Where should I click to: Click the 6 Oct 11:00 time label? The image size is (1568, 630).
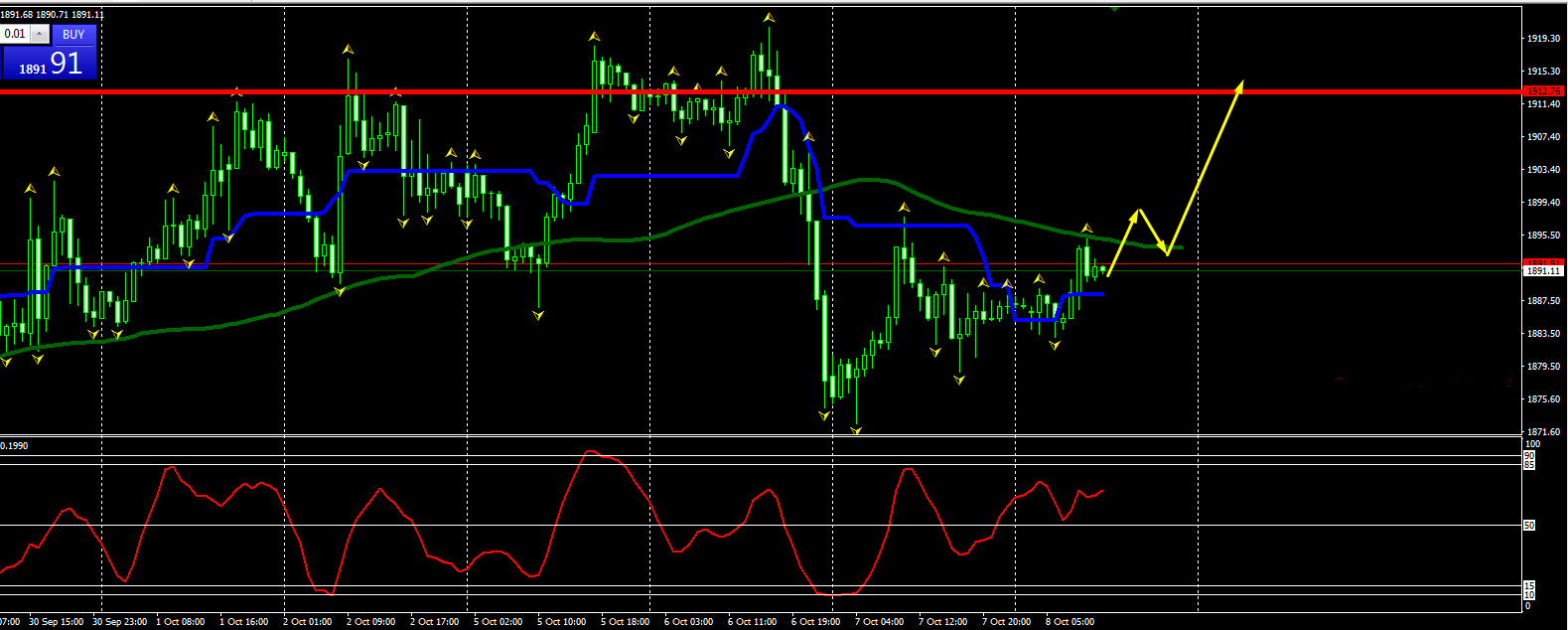click(752, 622)
